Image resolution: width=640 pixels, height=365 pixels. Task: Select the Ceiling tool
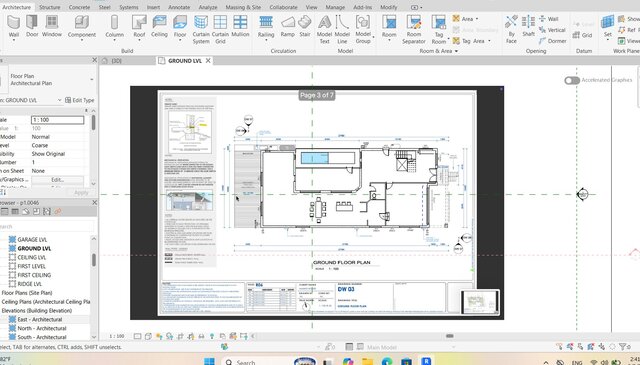[159, 25]
